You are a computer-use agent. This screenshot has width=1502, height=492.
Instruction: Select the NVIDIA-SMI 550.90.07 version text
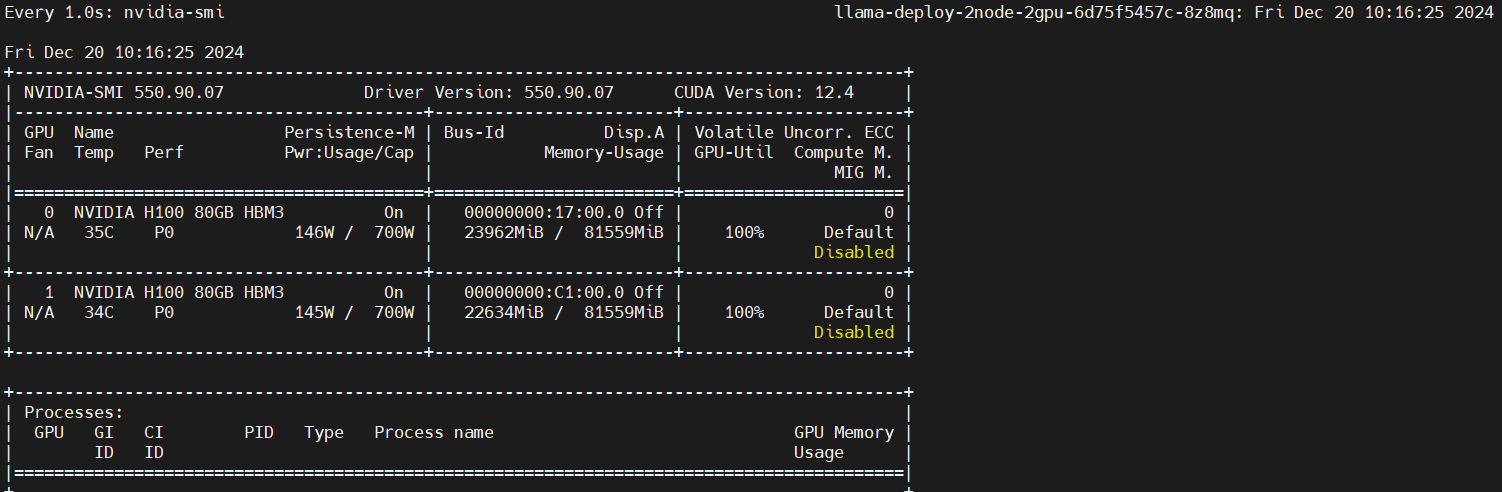point(124,92)
